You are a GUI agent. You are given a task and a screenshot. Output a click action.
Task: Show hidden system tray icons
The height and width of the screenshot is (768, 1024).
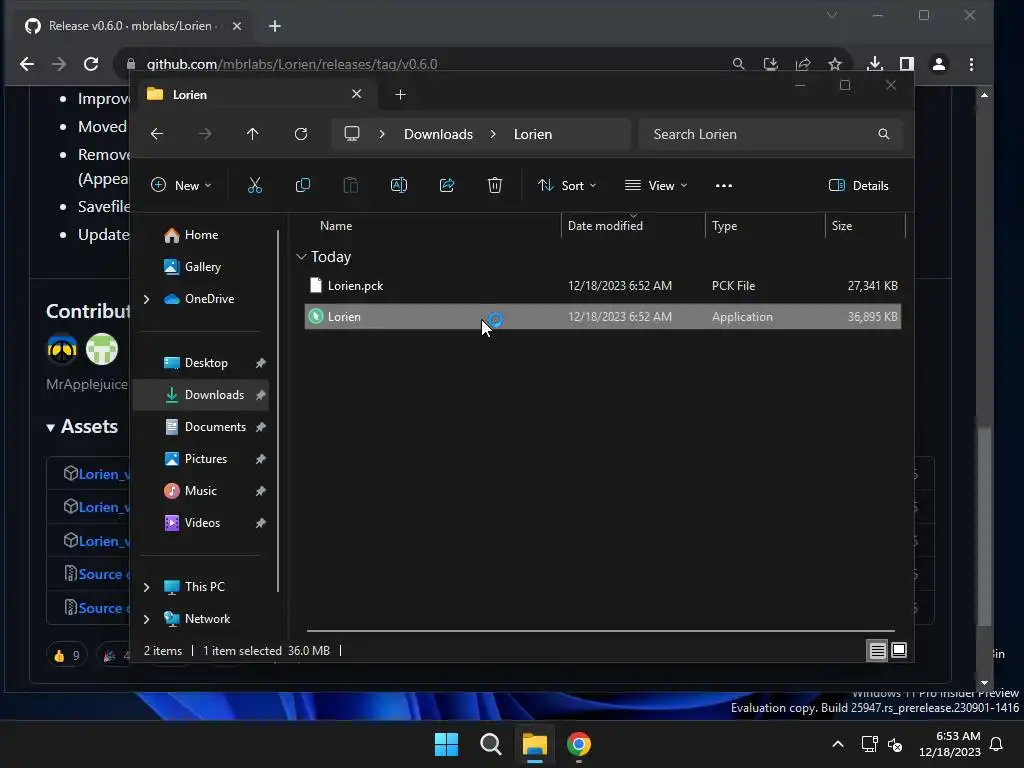(x=838, y=744)
